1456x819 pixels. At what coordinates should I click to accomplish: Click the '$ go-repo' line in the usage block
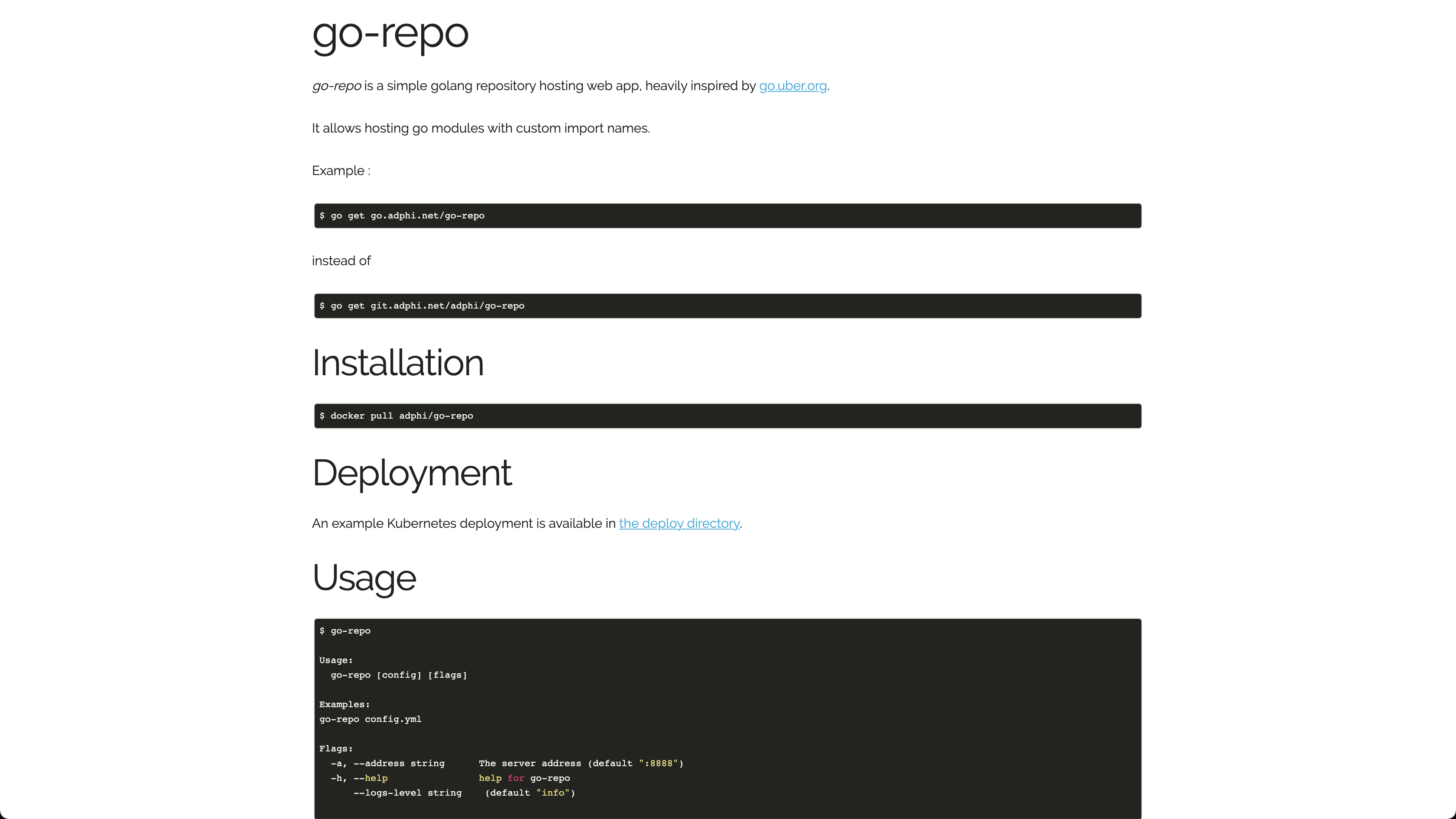point(345,631)
